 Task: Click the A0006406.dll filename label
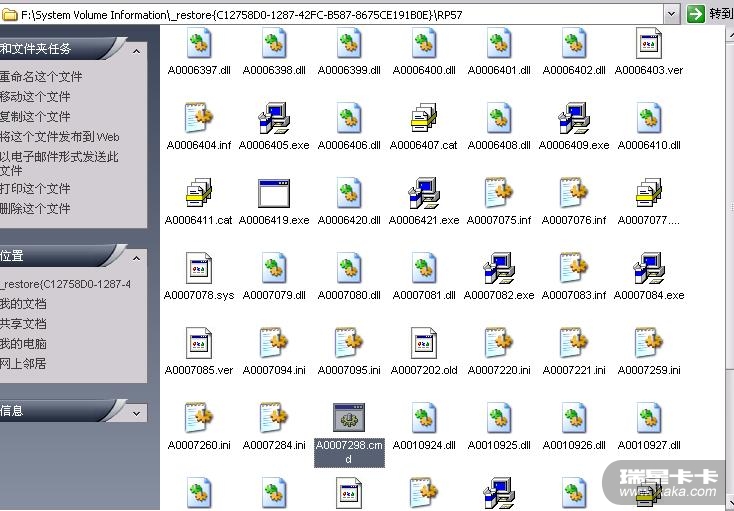(x=349, y=145)
